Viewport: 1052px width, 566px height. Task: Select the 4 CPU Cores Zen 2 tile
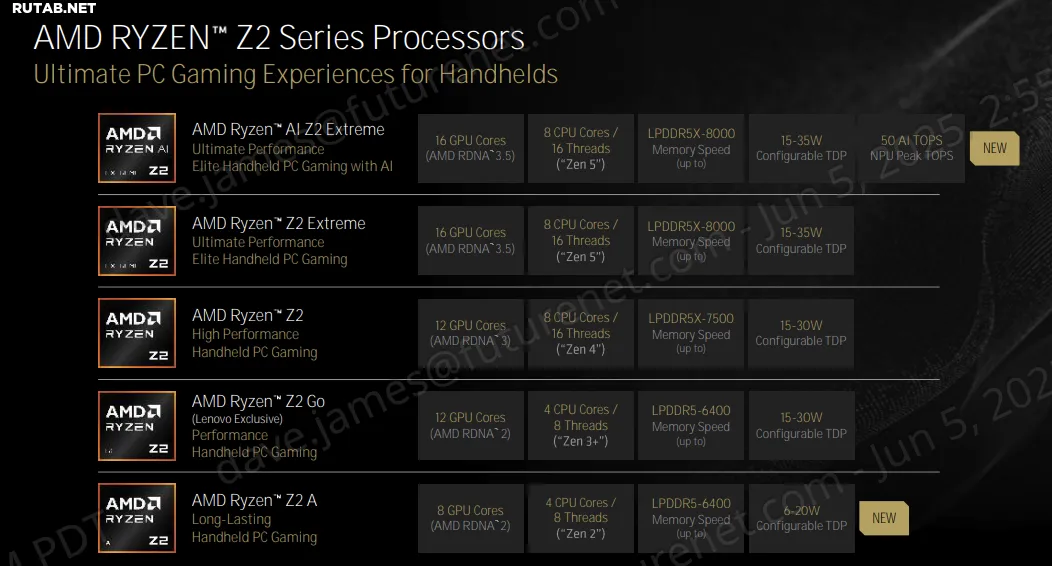[580, 518]
